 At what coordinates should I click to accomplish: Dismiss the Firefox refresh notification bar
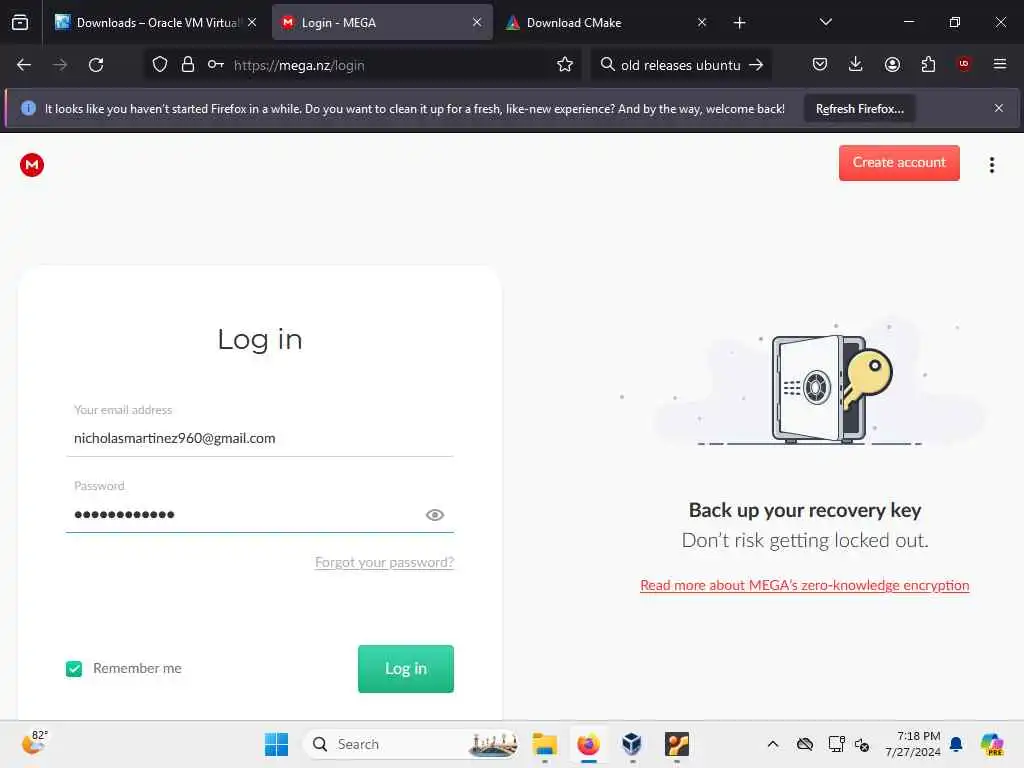coord(999,108)
